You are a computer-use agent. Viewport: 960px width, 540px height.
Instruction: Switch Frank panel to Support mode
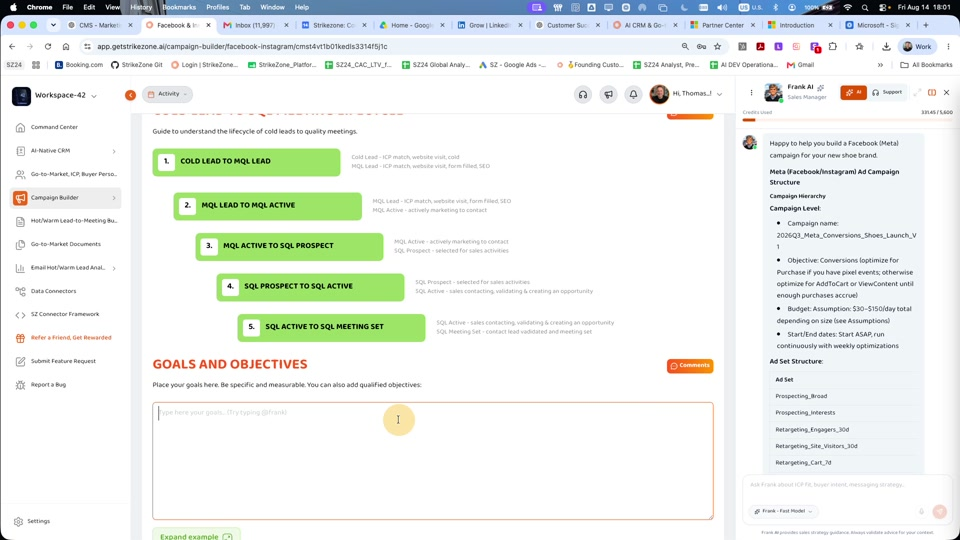[887, 92]
